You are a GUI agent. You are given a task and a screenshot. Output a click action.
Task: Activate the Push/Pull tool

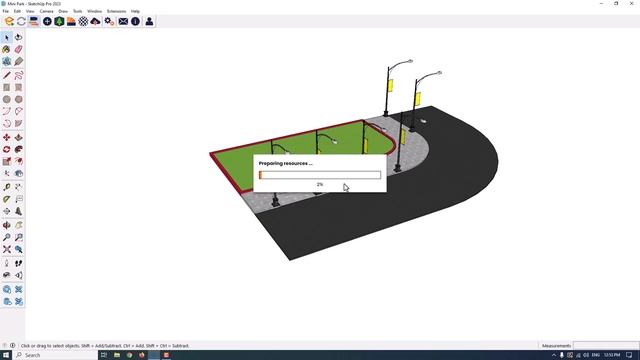pyautogui.click(x=18, y=138)
